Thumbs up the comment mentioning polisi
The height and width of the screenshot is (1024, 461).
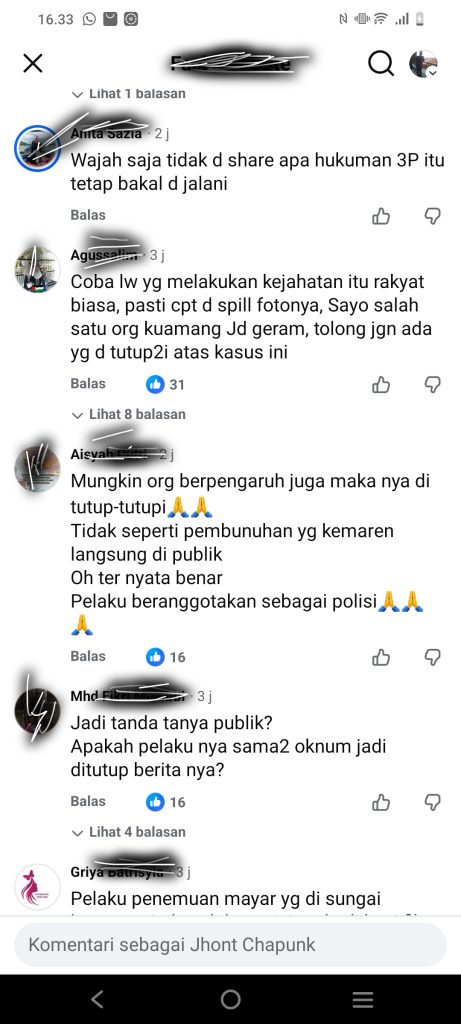(381, 657)
